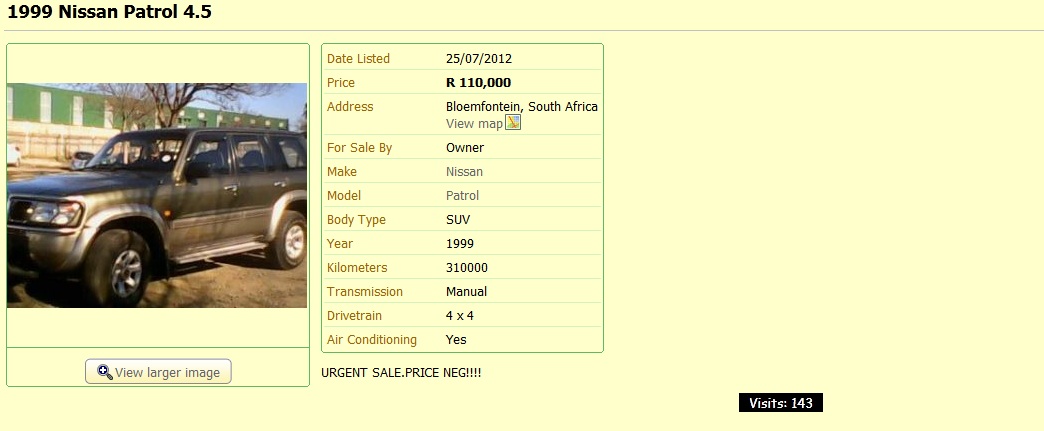Click the Date Listed value 25/07/2012
Screen dimensions: 1044x431
click(479, 59)
